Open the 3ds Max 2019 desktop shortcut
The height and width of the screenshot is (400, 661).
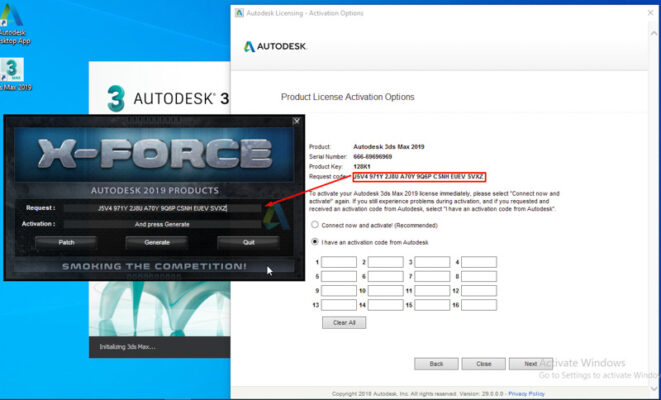(13, 75)
